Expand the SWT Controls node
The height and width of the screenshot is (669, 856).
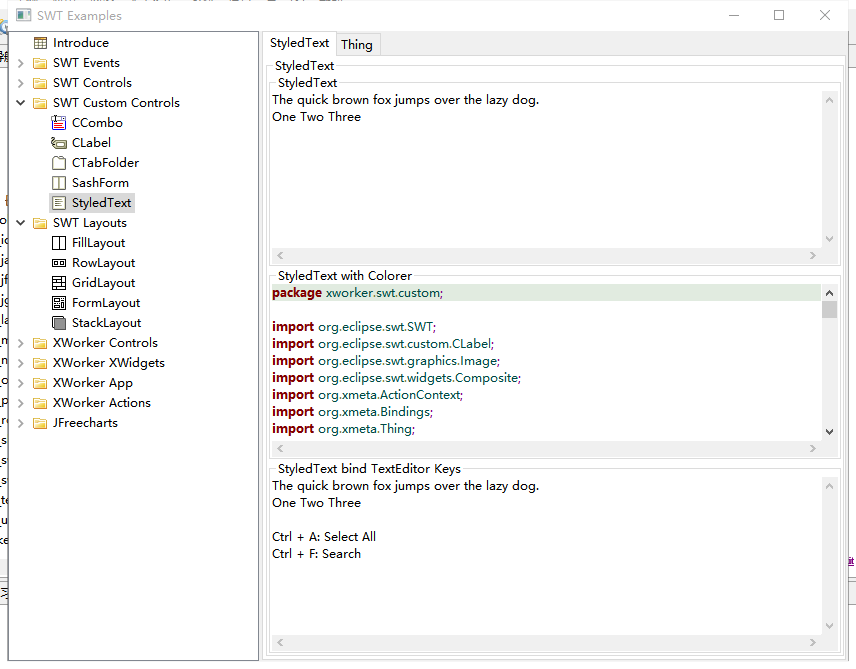pyautogui.click(x=21, y=83)
